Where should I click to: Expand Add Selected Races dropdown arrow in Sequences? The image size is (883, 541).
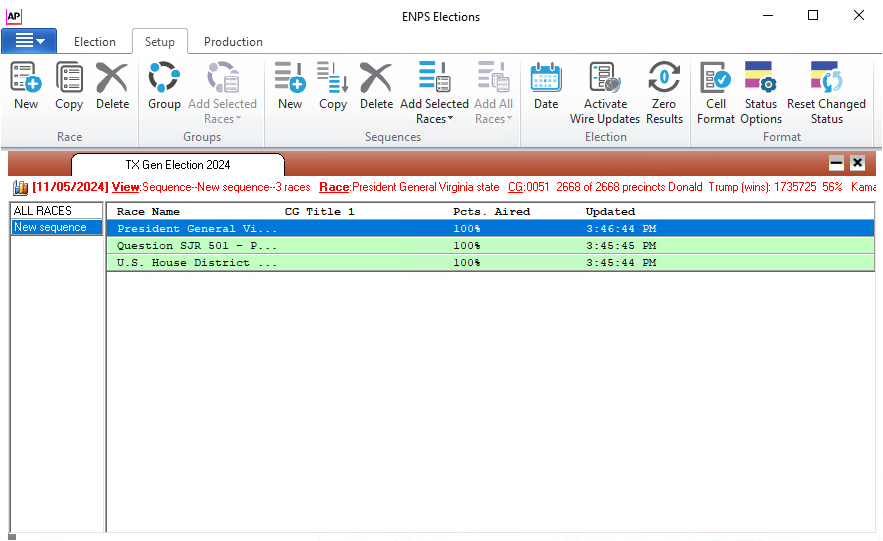[451, 118]
